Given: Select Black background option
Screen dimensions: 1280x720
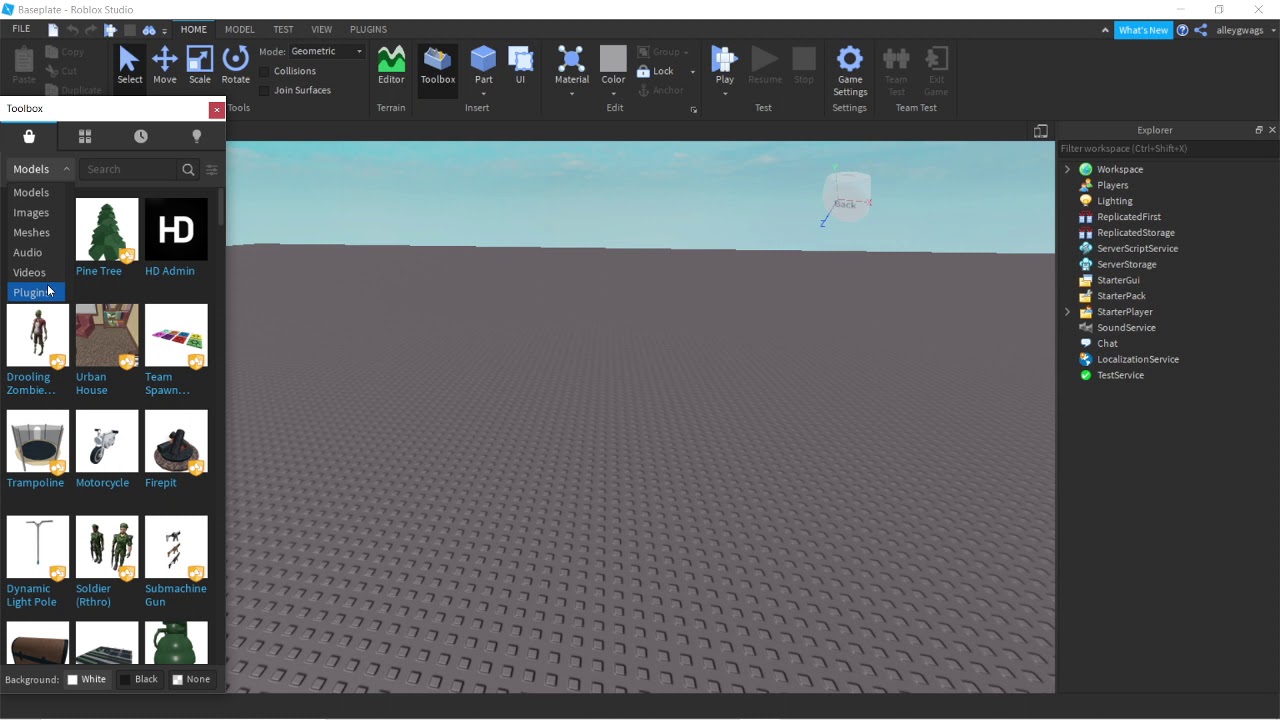Looking at the screenshot, I should [x=139, y=679].
